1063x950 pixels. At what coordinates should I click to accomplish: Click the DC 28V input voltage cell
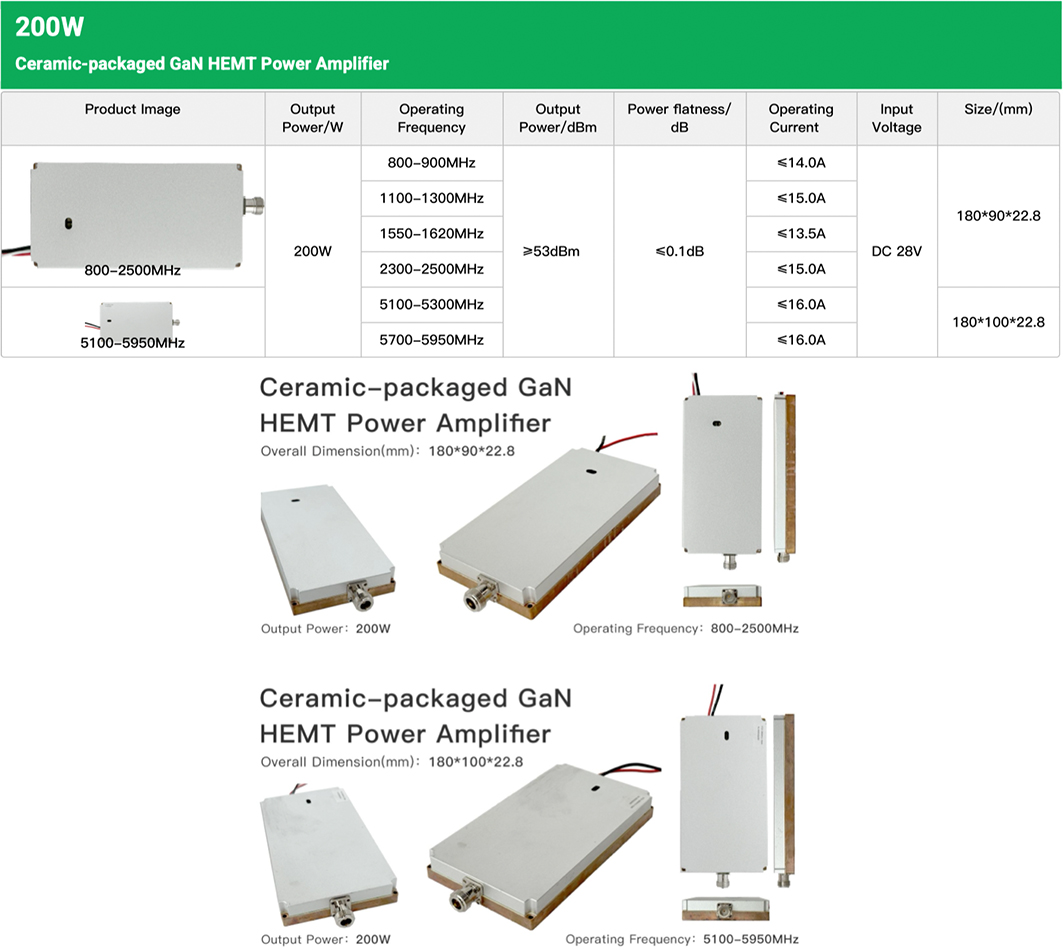coord(896,251)
